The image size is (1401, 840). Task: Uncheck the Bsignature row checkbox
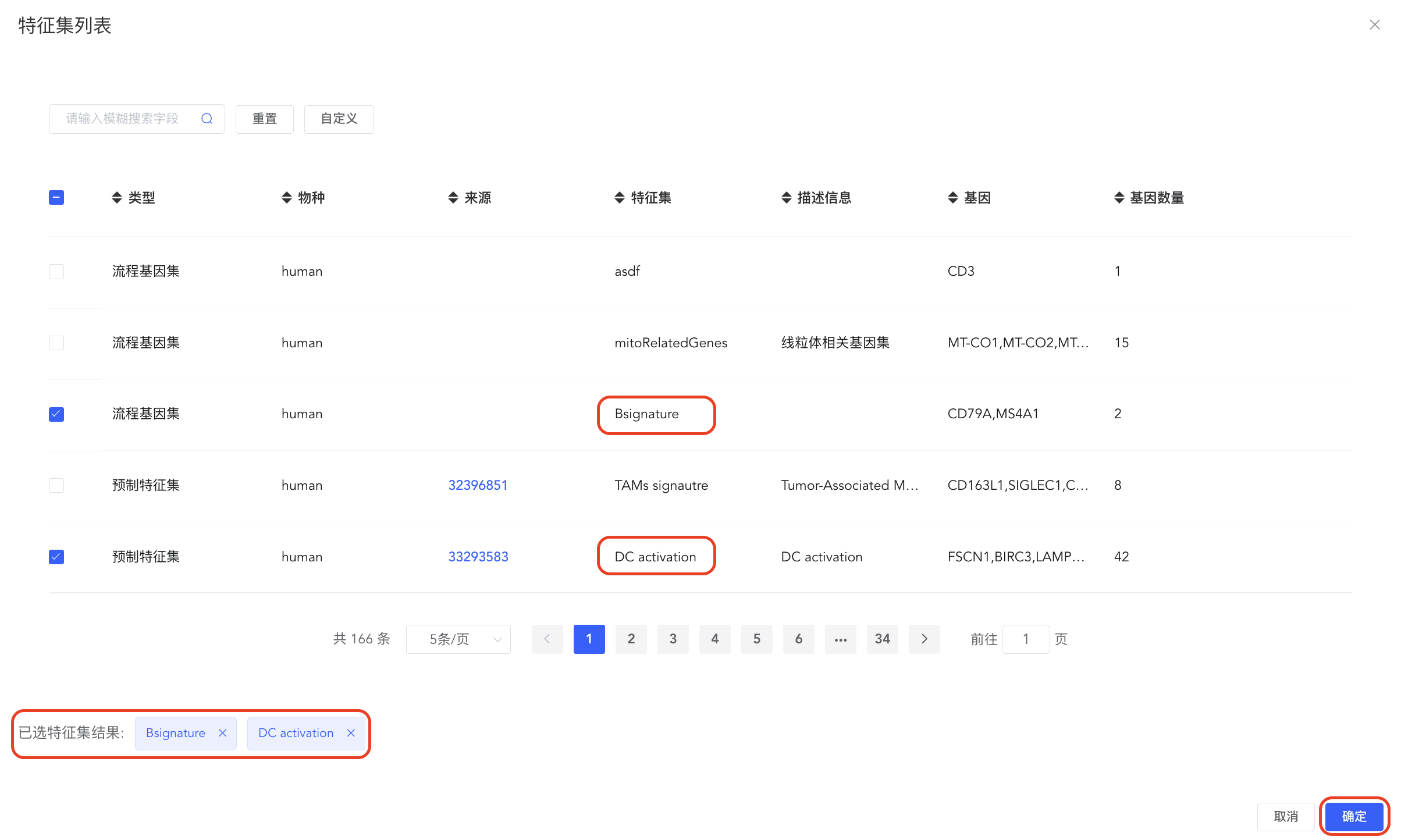[x=56, y=414]
